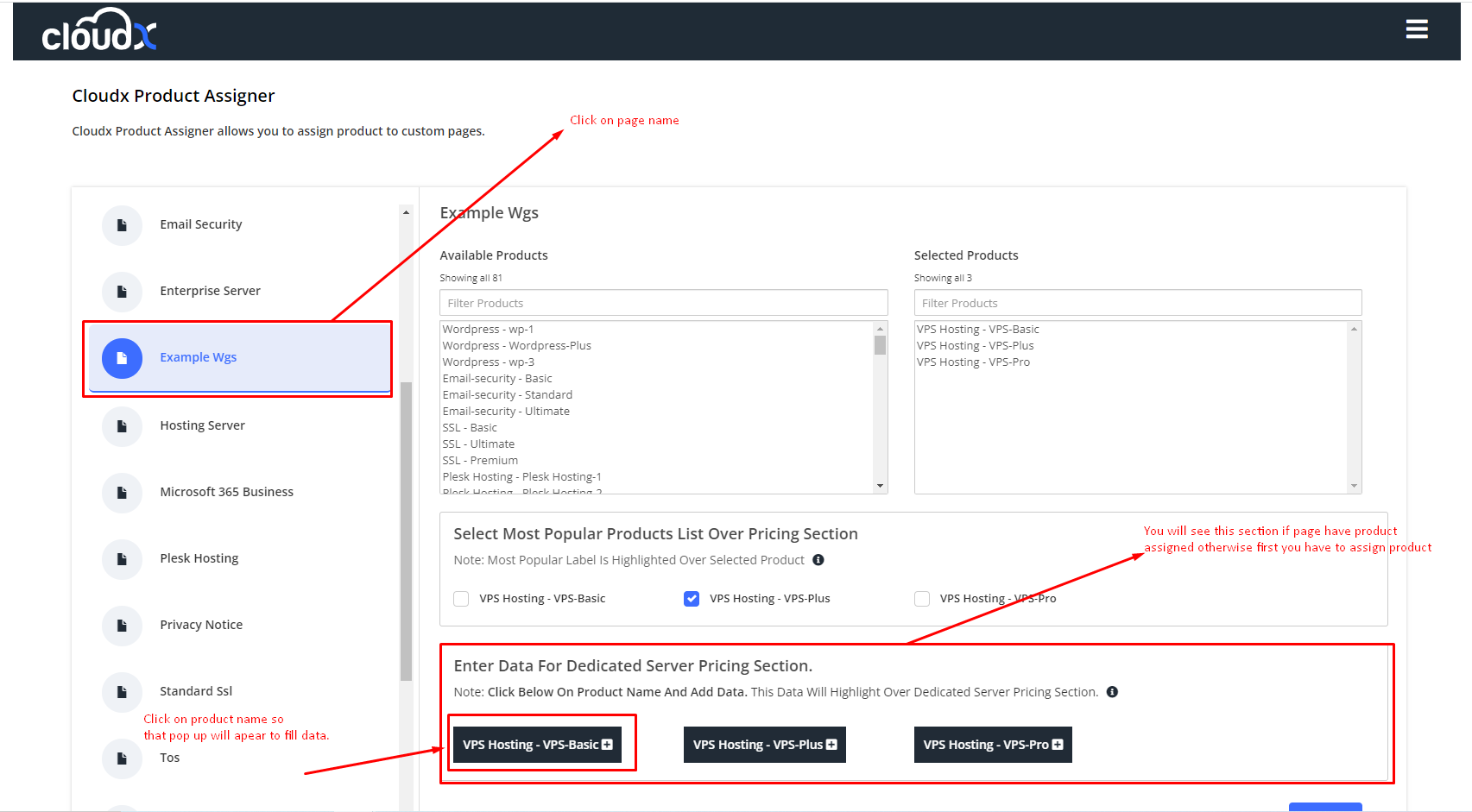This screenshot has height=812, width=1472.
Task: Click info icon beside Dedicated Server note
Action: [1112, 692]
